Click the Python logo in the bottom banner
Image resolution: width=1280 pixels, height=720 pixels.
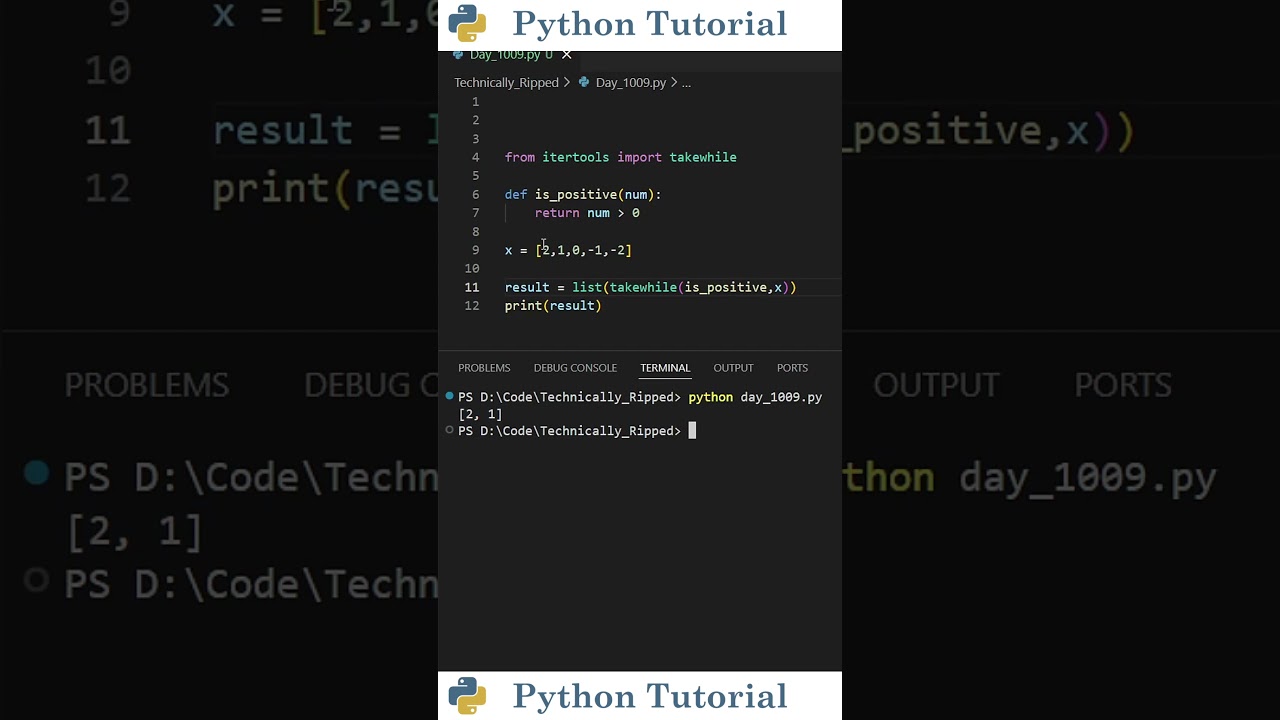(467, 696)
